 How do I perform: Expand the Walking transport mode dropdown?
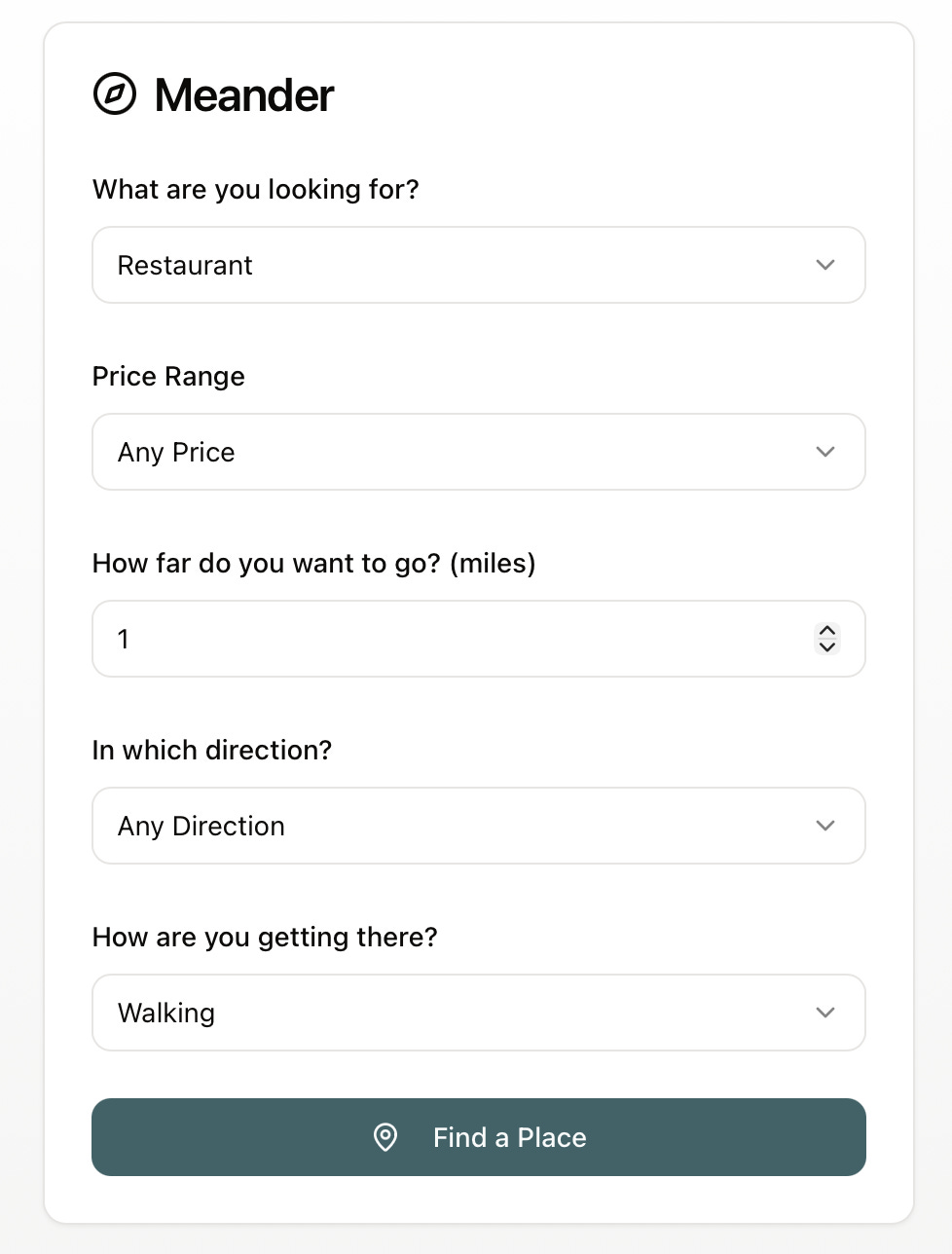point(477,1013)
